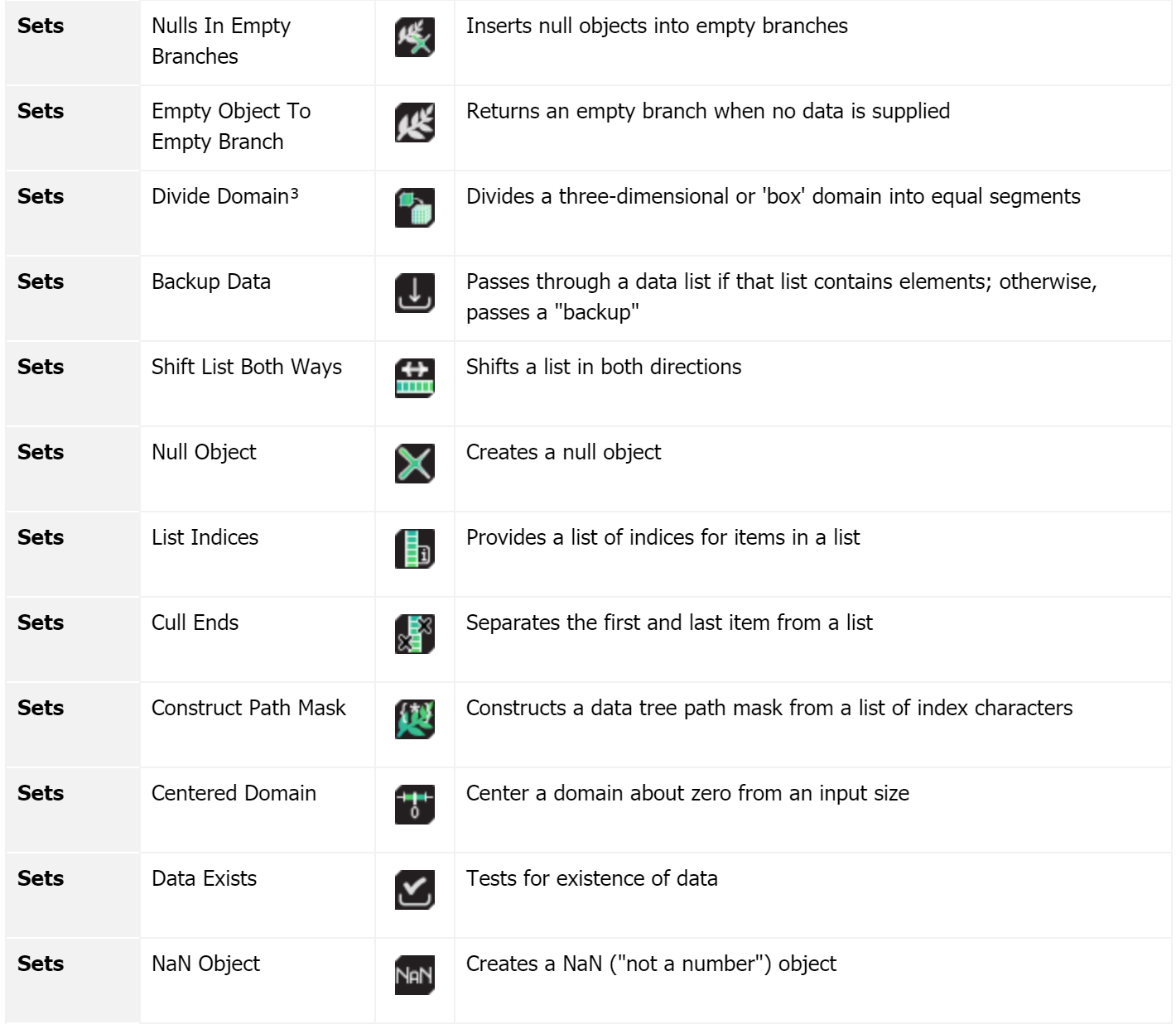This screenshot has width=1176, height=1024.
Task: Click the "Tests for existence of data" description
Action: [x=592, y=878]
